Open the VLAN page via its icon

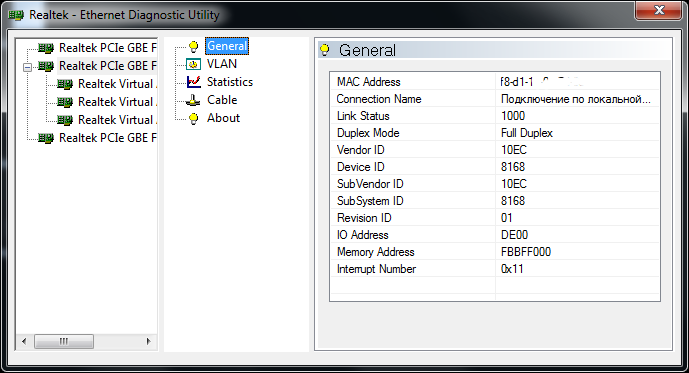(193, 64)
